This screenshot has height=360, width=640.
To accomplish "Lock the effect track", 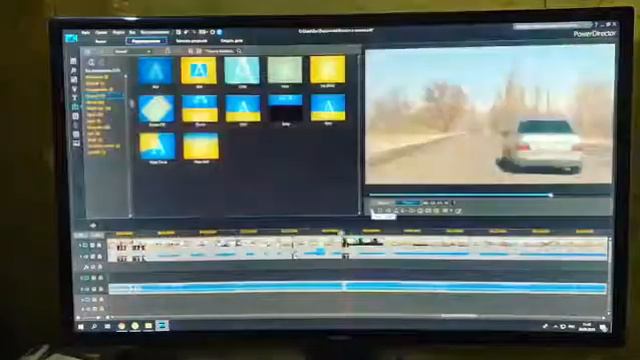I will point(100,267).
